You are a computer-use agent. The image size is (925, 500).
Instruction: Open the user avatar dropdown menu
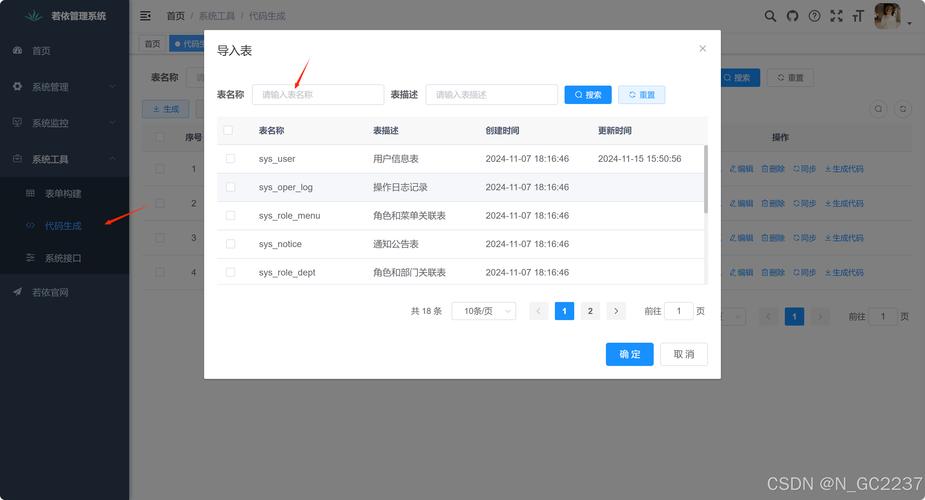tap(889, 16)
